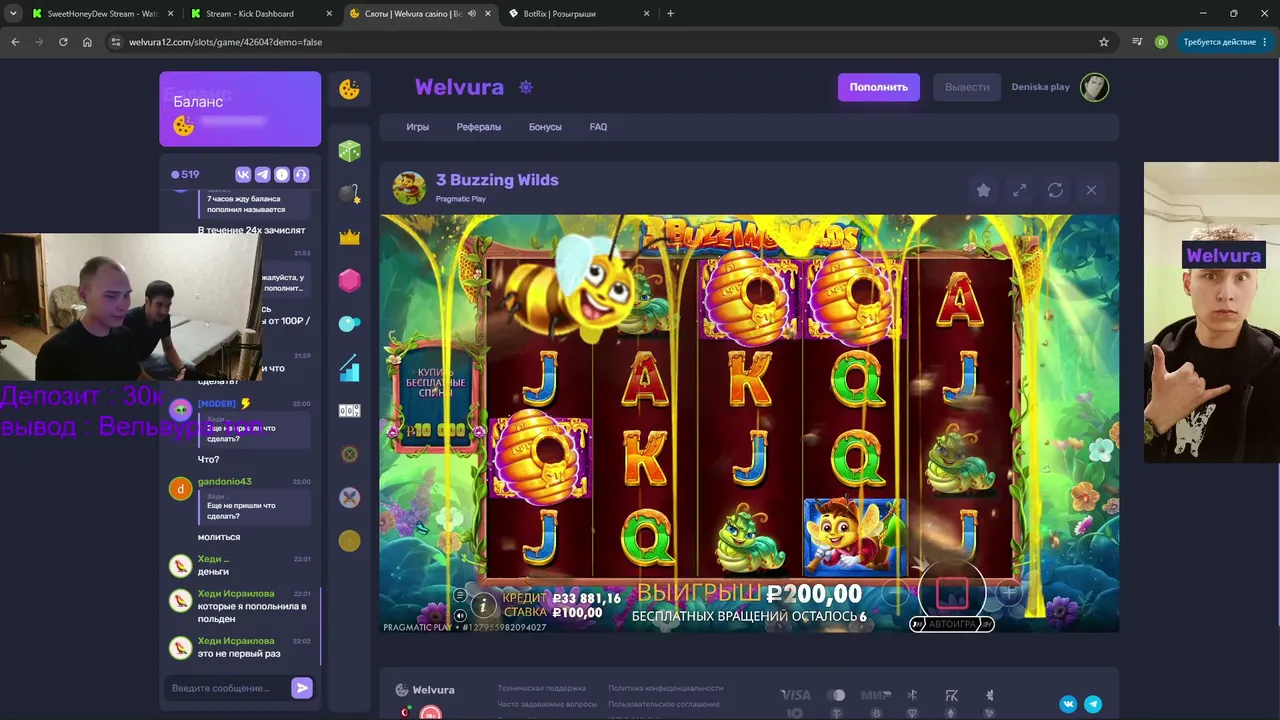Close the 3 Buzzing Wilds game panel
The height and width of the screenshot is (720, 1280).
pyautogui.click(x=1091, y=190)
